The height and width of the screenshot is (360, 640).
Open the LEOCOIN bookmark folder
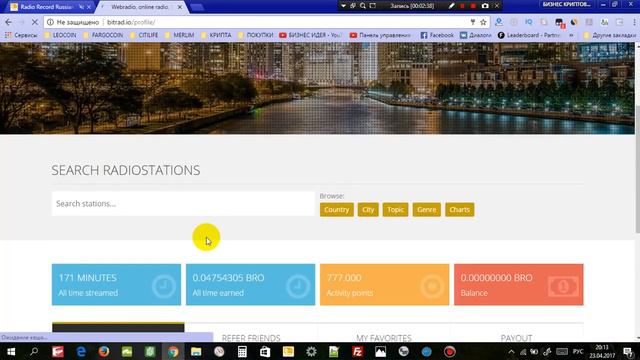[x=60, y=35]
